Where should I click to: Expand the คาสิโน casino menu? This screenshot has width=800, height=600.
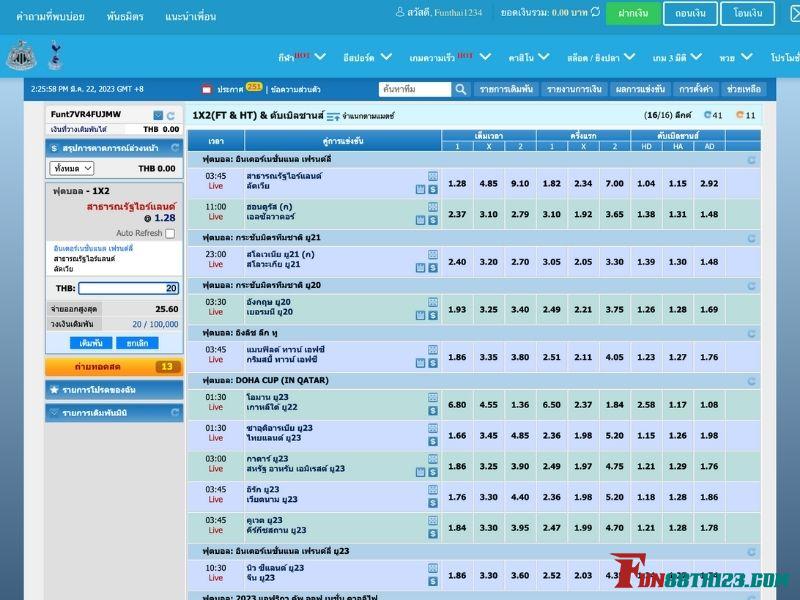[529, 57]
